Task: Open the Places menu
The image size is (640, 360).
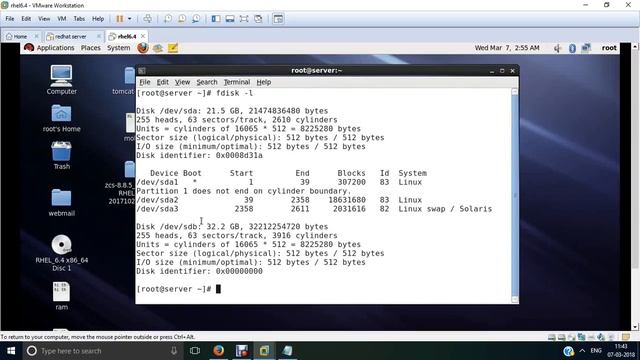Action: point(91,48)
